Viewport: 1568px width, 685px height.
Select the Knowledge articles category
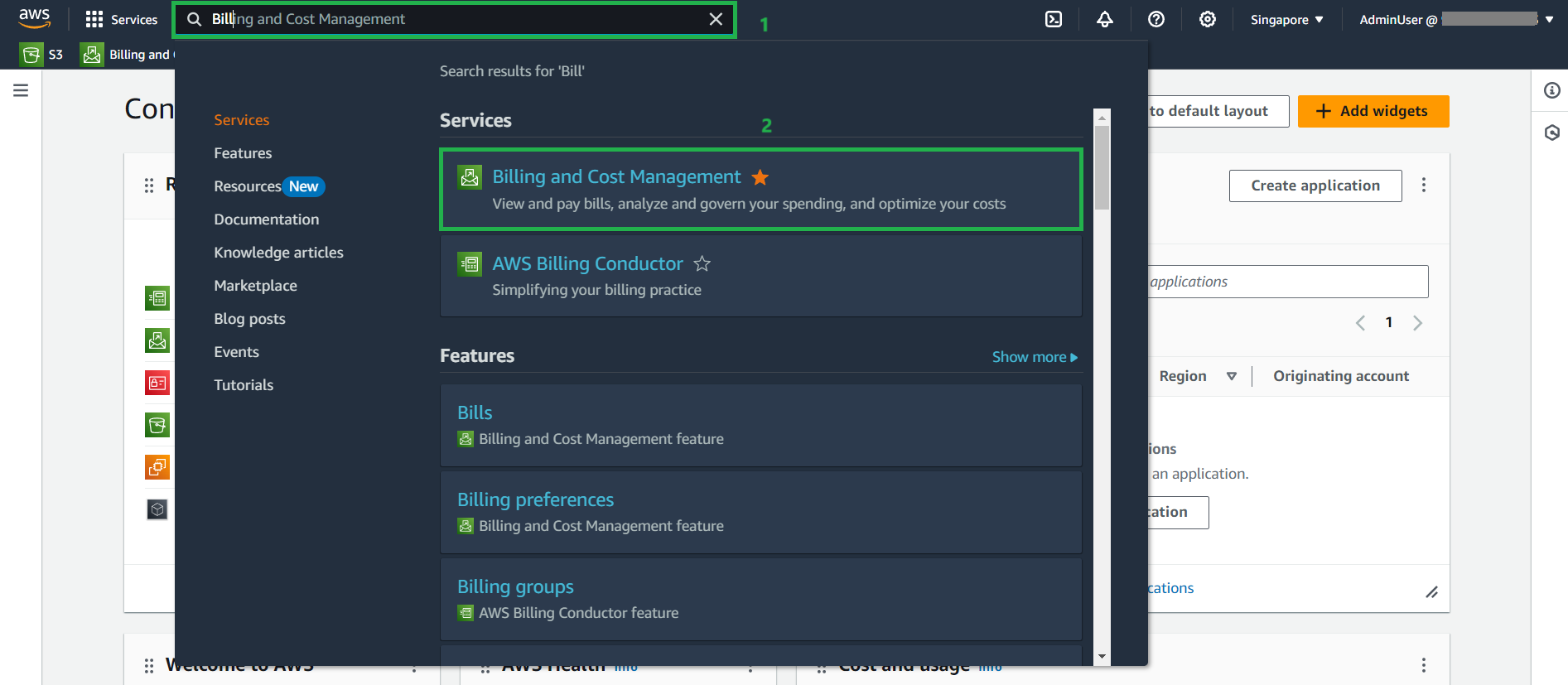coord(278,253)
